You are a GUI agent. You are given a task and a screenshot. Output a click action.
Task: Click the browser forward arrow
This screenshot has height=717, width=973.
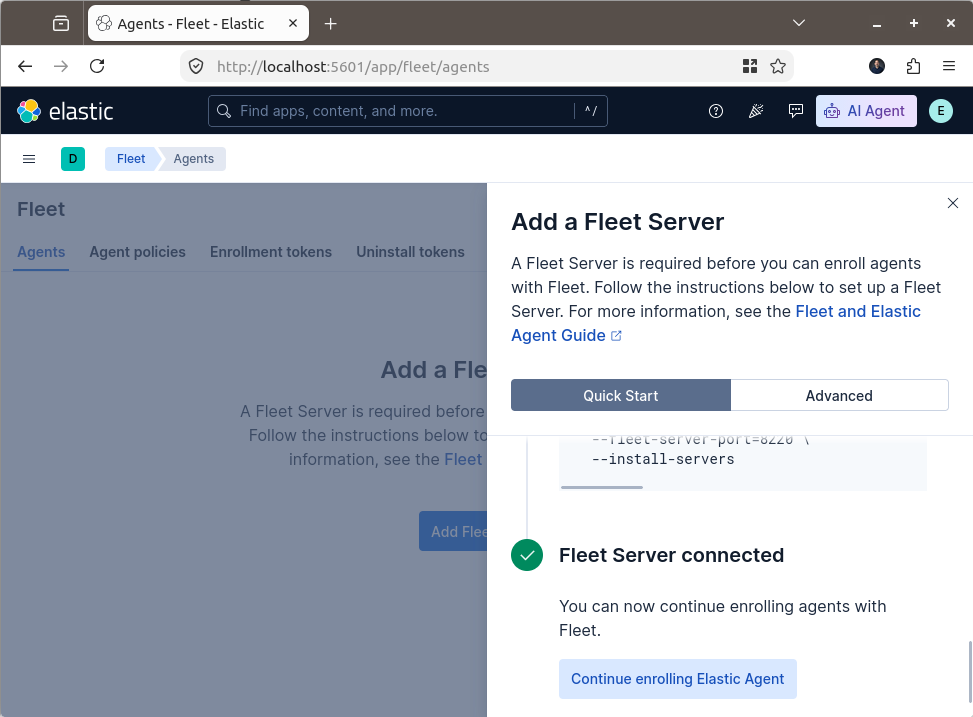[x=61, y=66]
